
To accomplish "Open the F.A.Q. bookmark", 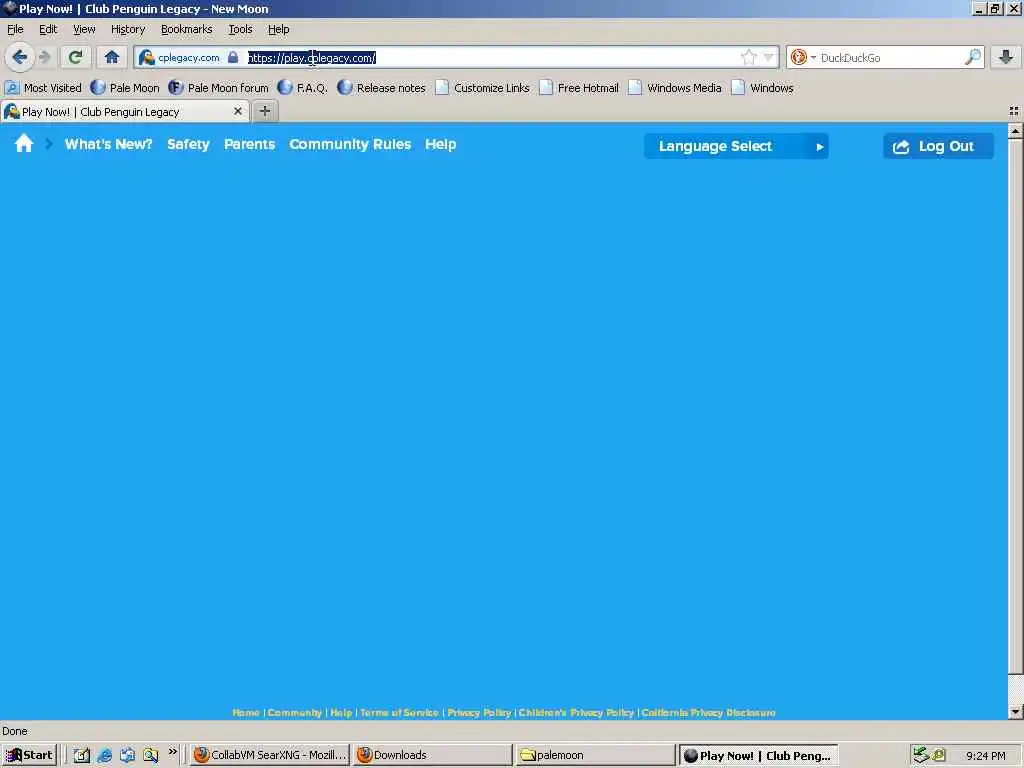I will coord(302,88).
